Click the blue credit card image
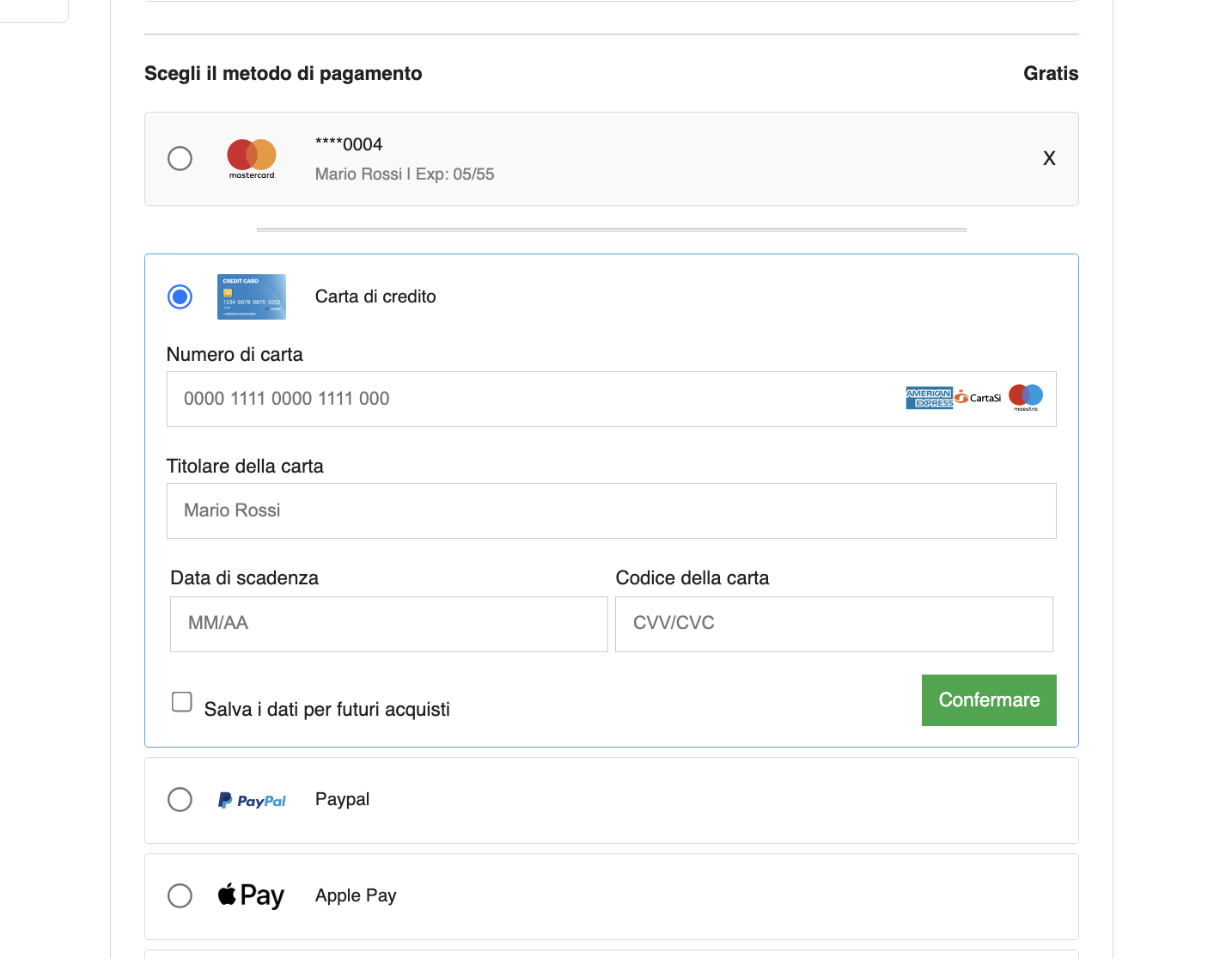Viewport: 1232px width, 959px height. [x=252, y=296]
